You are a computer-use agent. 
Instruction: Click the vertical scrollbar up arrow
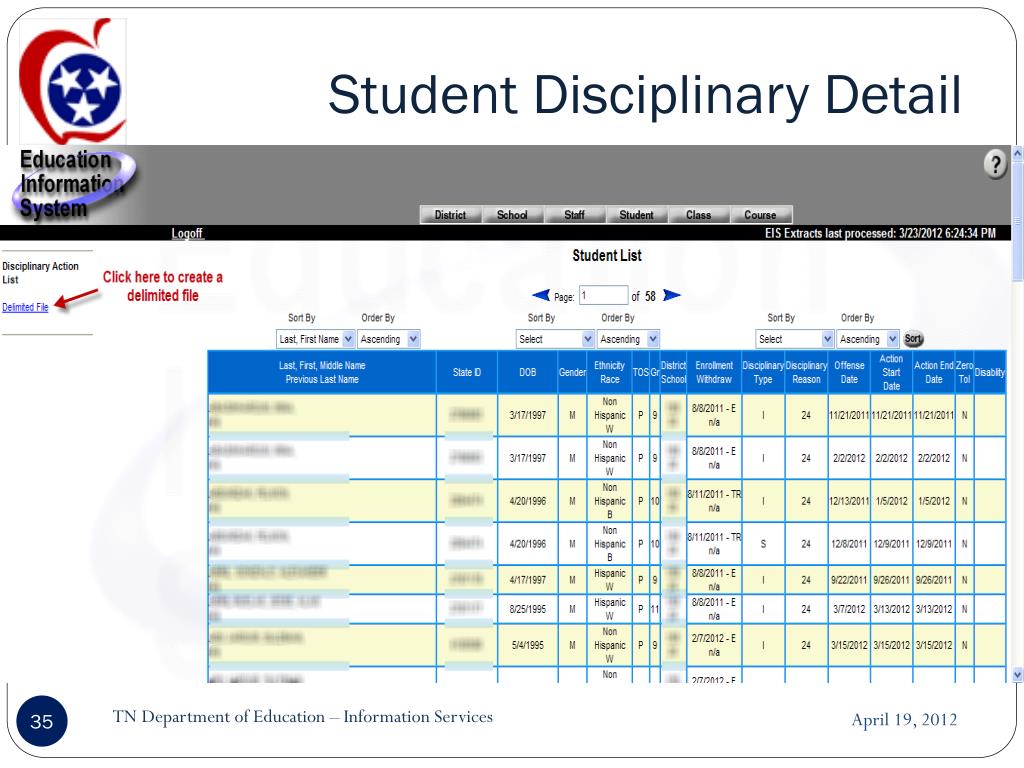pyautogui.click(x=1017, y=154)
